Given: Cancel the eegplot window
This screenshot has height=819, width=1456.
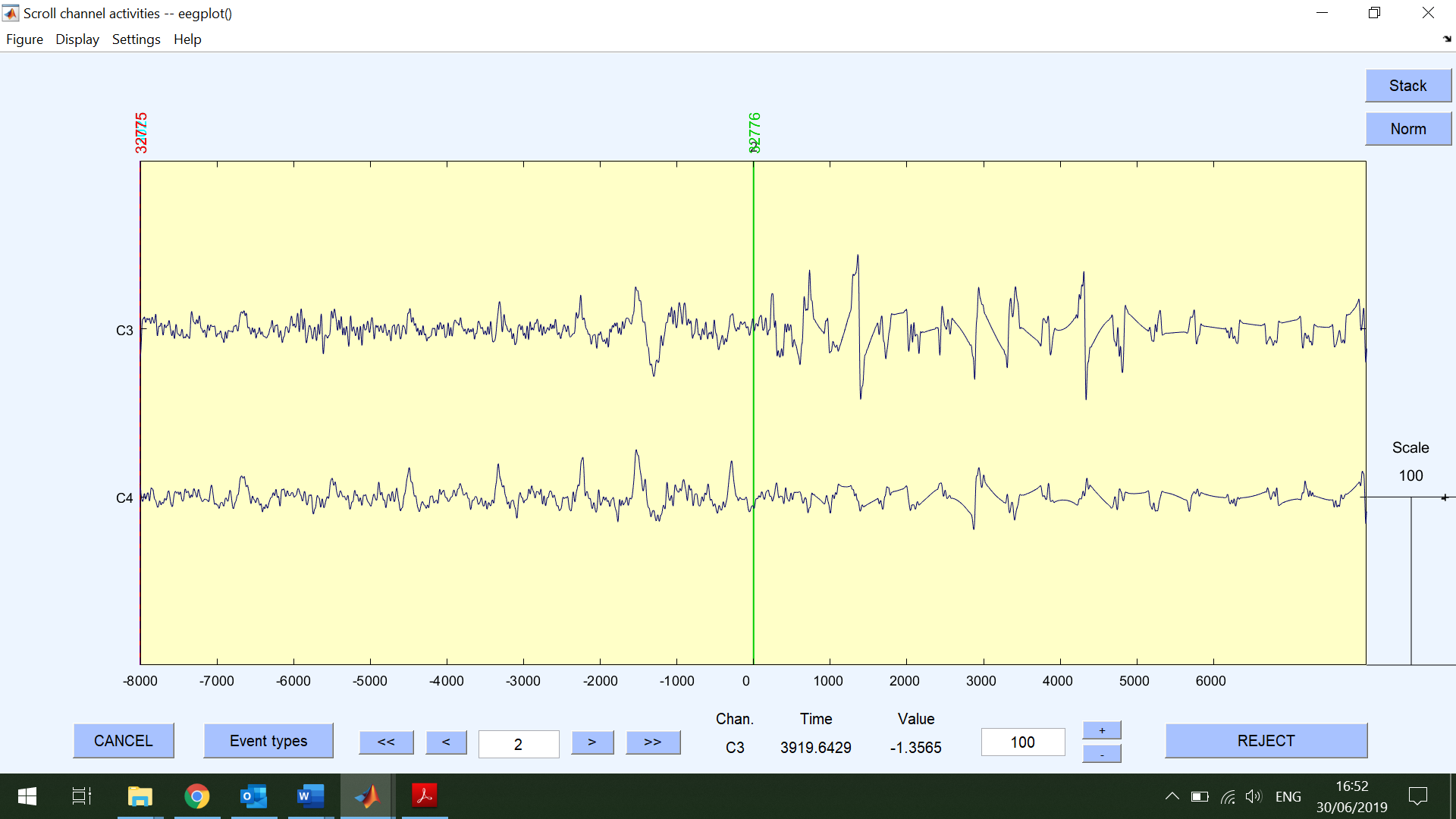Looking at the screenshot, I should click(124, 741).
